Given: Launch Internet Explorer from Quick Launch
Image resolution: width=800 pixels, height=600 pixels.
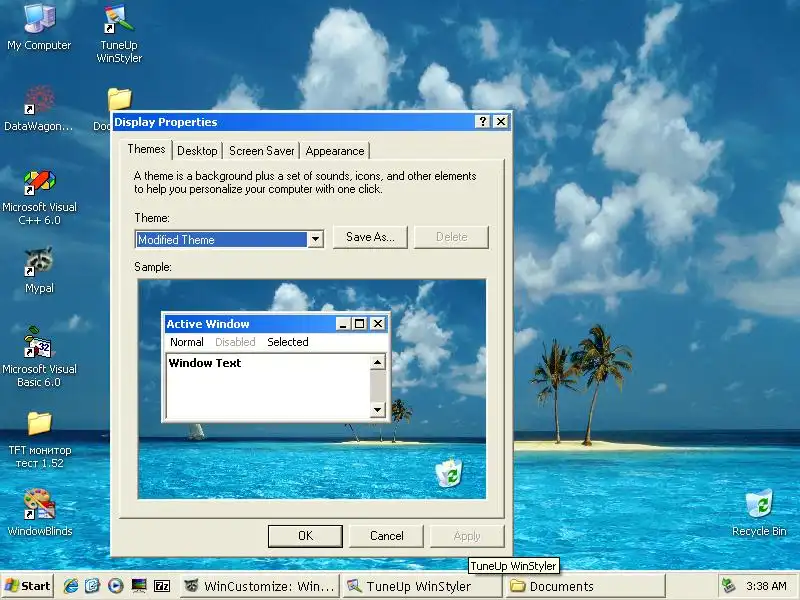Looking at the screenshot, I should (70, 586).
